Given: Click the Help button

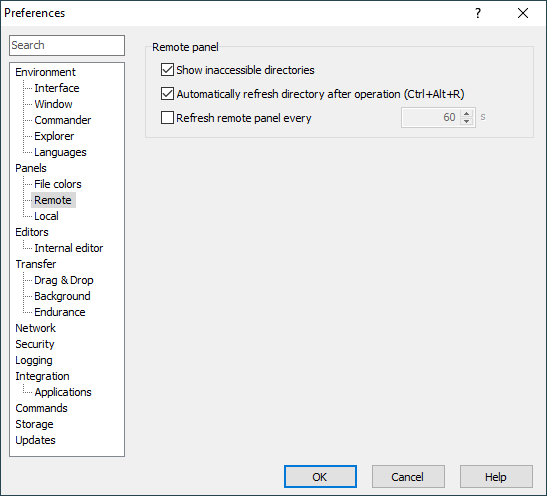Looking at the screenshot, I should point(496,476).
